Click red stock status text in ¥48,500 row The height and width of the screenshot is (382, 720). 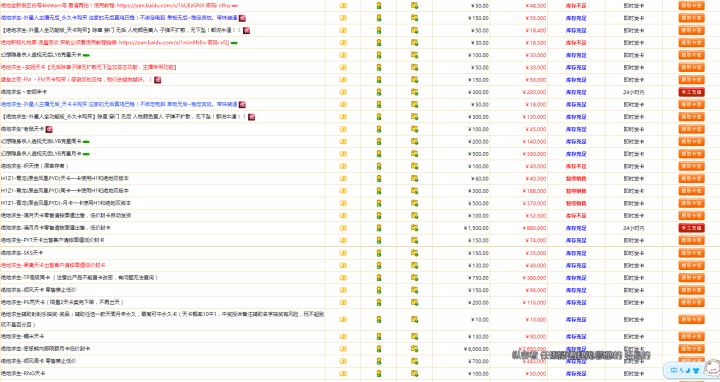[x=576, y=6]
